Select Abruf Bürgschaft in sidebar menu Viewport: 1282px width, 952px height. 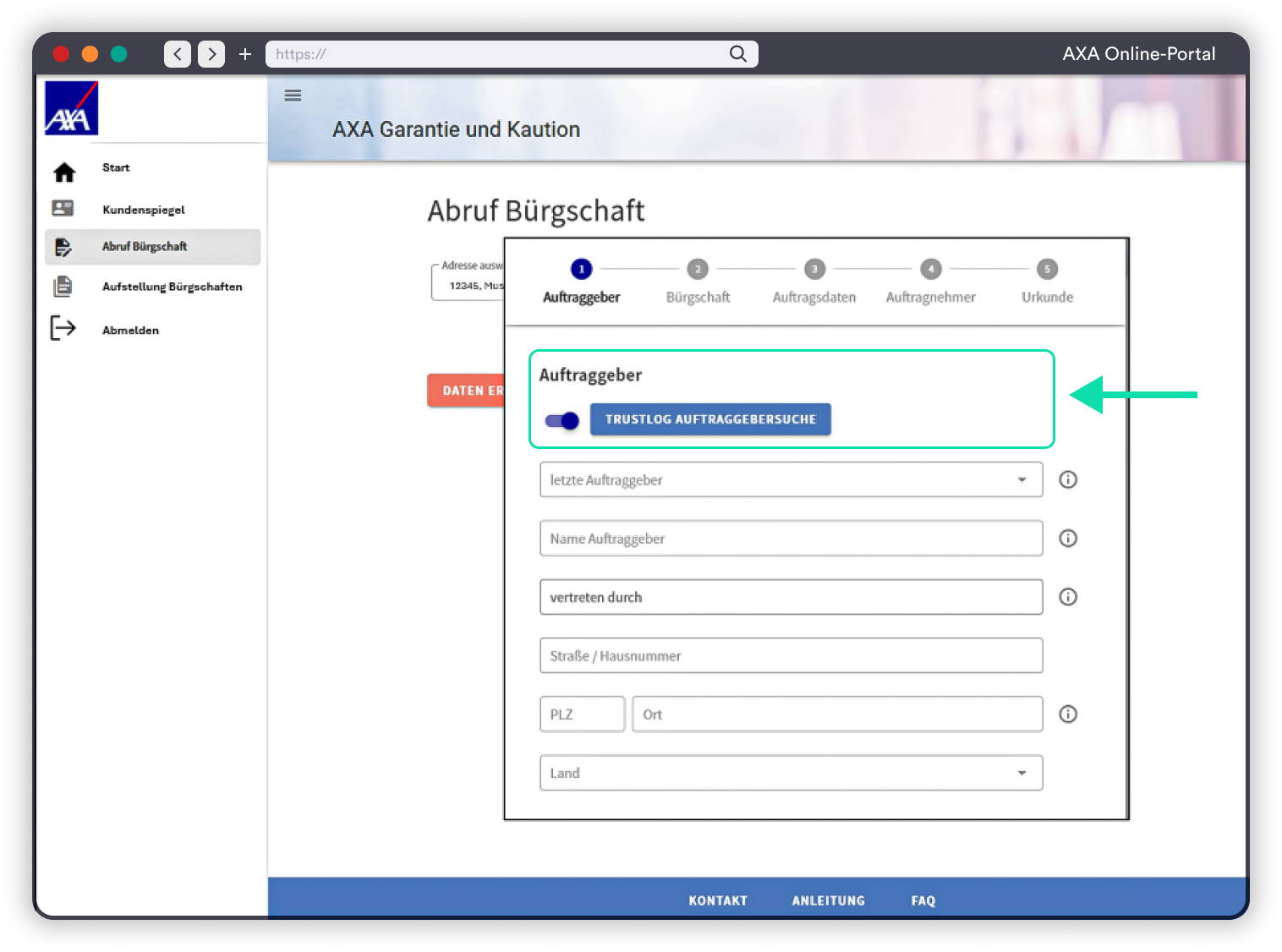[x=145, y=247]
